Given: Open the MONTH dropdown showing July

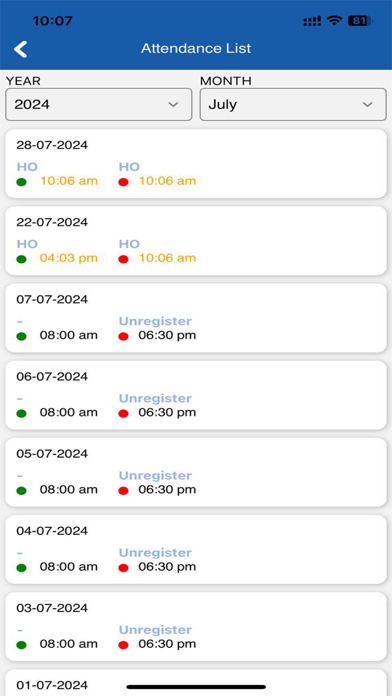Looking at the screenshot, I should [x=293, y=104].
